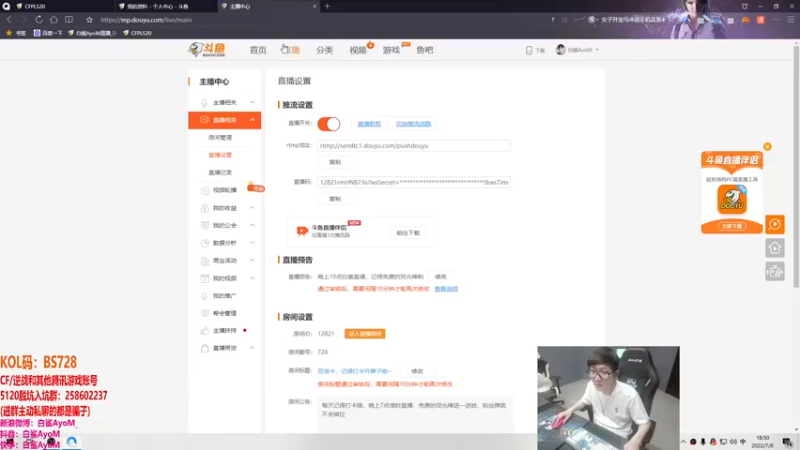The width and height of the screenshot is (800, 450).
Task: Go back with browser back arrow
Action: (9, 20)
